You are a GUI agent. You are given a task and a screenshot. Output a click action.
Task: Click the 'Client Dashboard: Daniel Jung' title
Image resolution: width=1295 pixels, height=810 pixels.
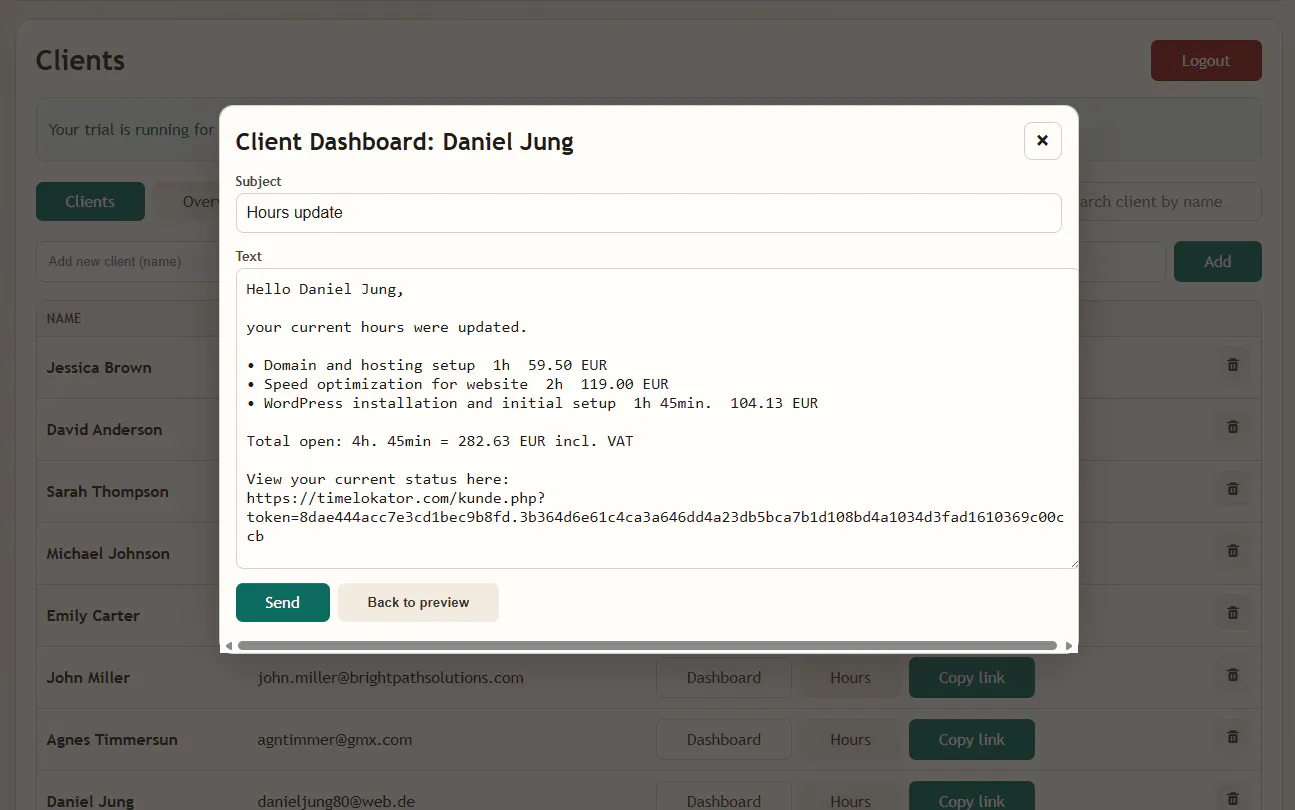tap(405, 142)
